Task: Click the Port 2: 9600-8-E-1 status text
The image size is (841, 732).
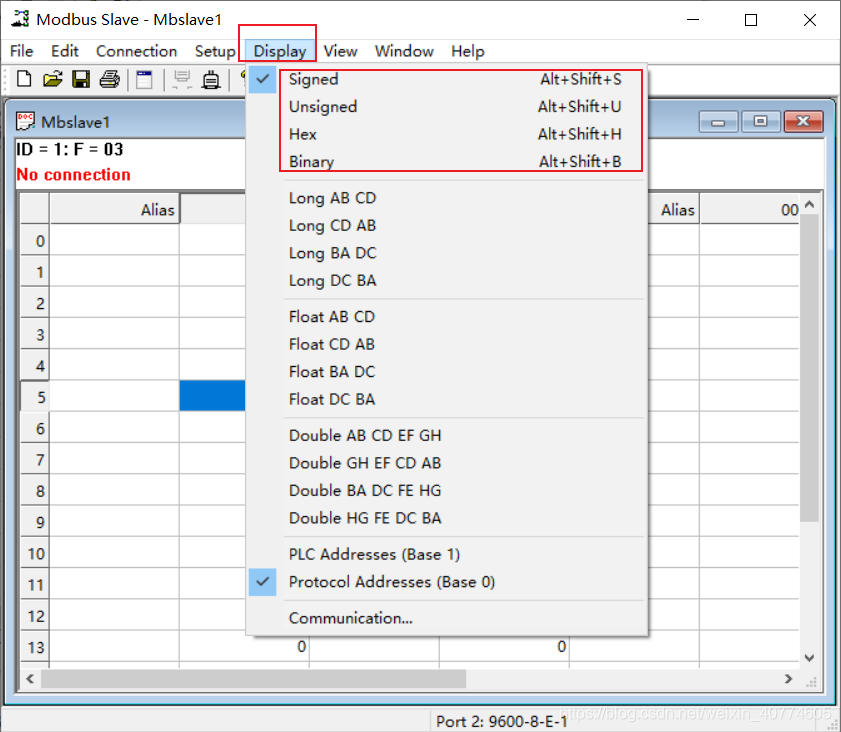Action: click(x=502, y=721)
